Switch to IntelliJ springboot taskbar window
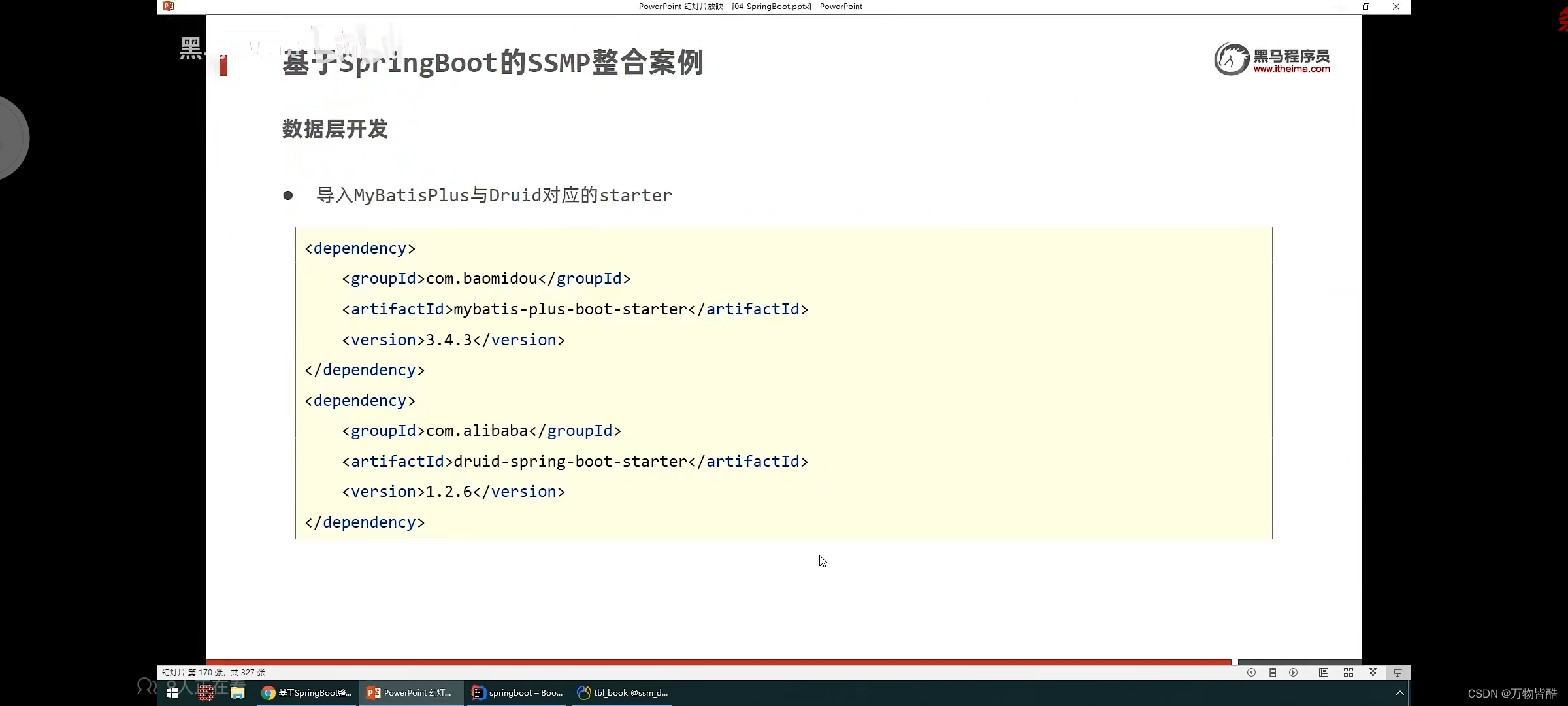The height and width of the screenshot is (706, 1568). coord(517,692)
